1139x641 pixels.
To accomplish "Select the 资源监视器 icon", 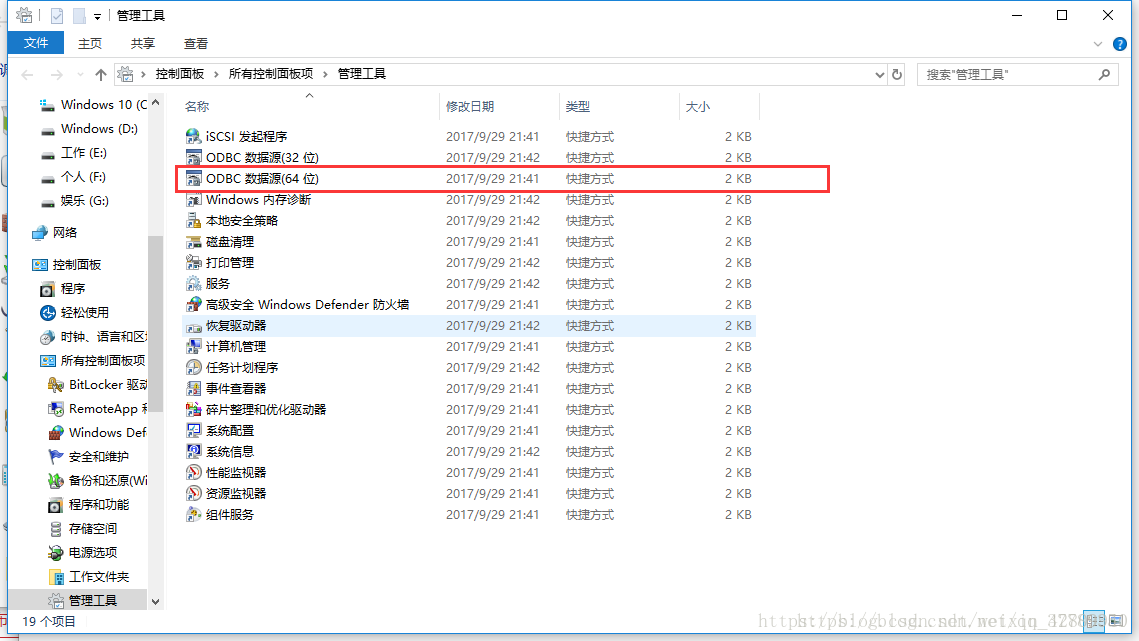I will [x=193, y=493].
